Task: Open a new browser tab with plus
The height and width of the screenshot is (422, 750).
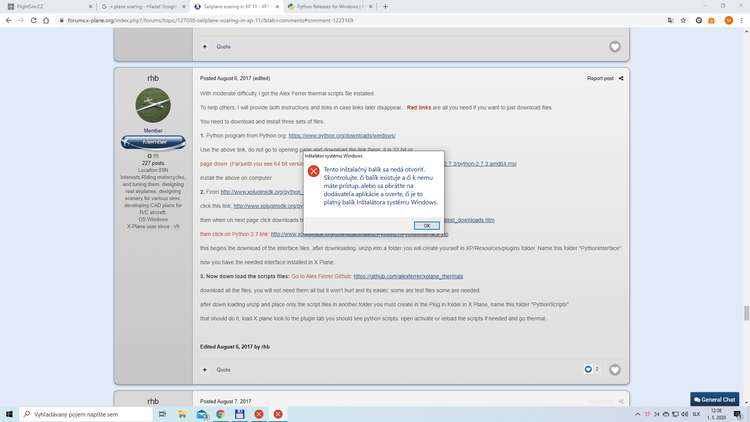Action: [385, 7]
